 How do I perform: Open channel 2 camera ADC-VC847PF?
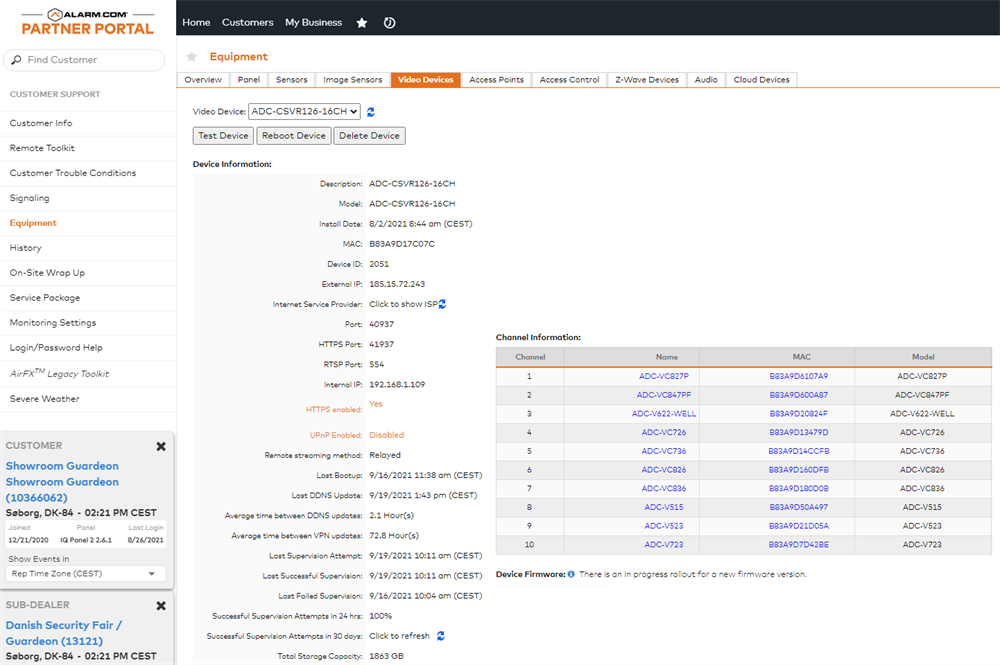click(664, 395)
